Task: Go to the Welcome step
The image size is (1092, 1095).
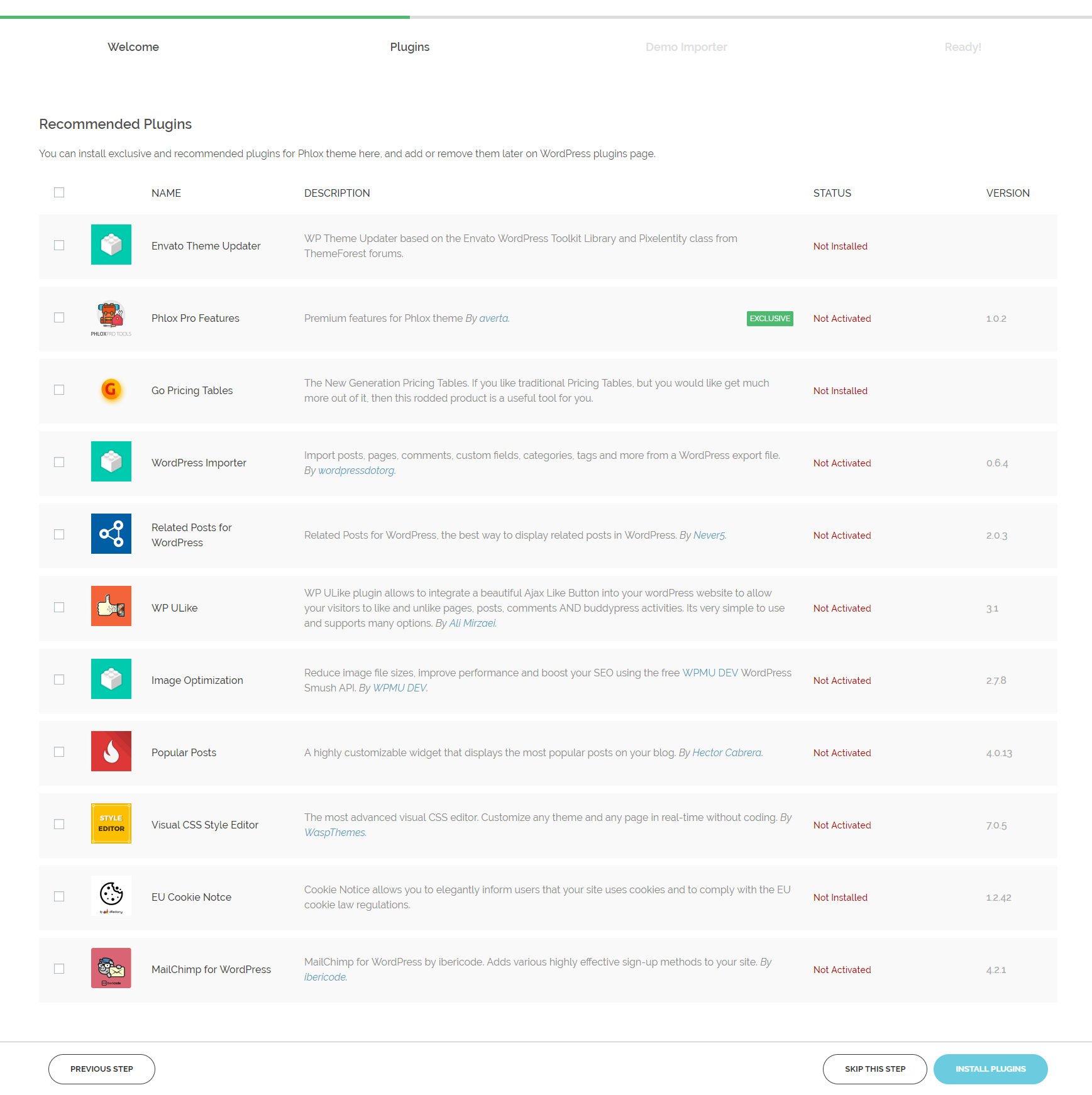Action: click(133, 47)
